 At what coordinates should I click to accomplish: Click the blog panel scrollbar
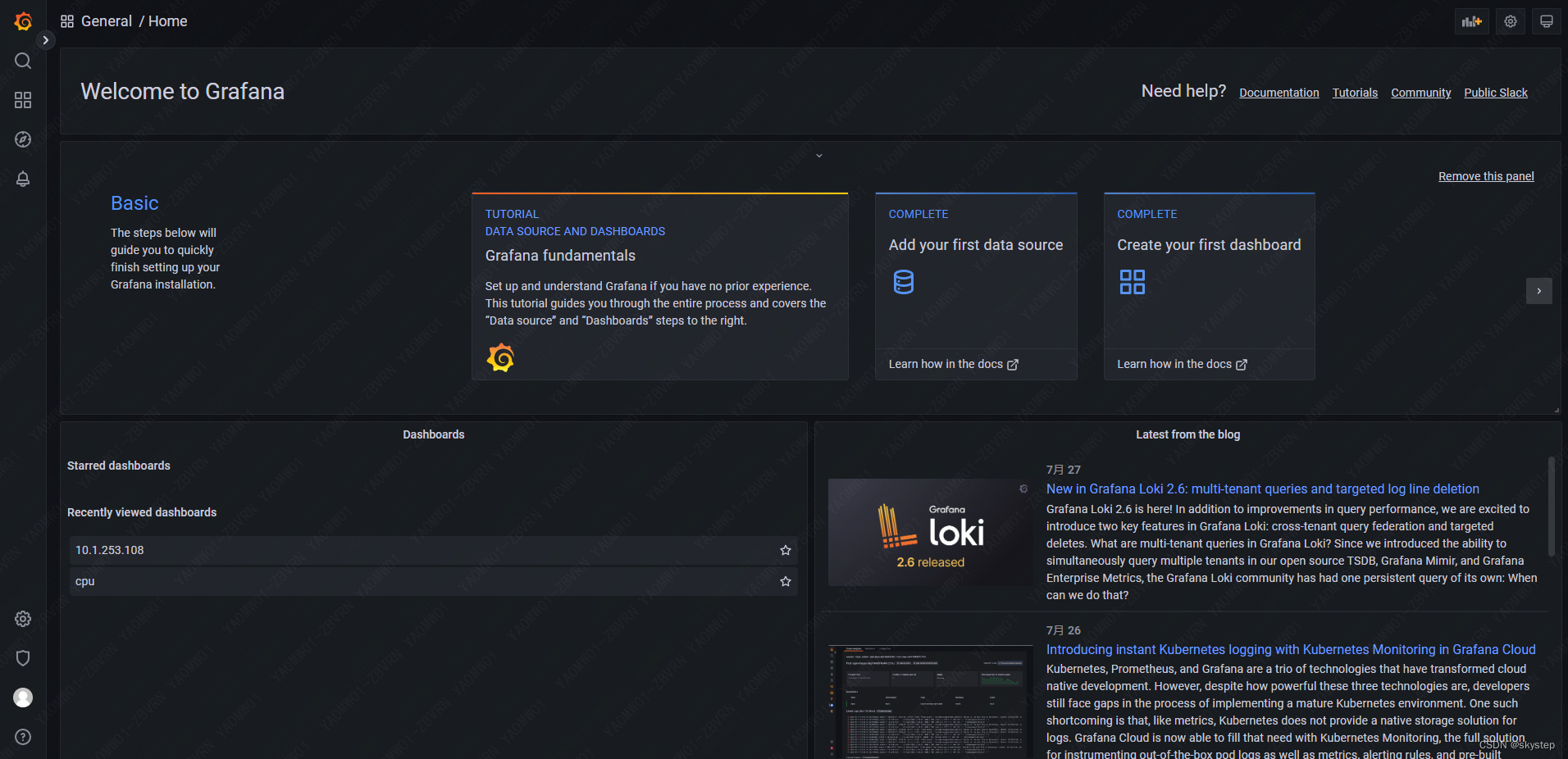[x=1552, y=507]
